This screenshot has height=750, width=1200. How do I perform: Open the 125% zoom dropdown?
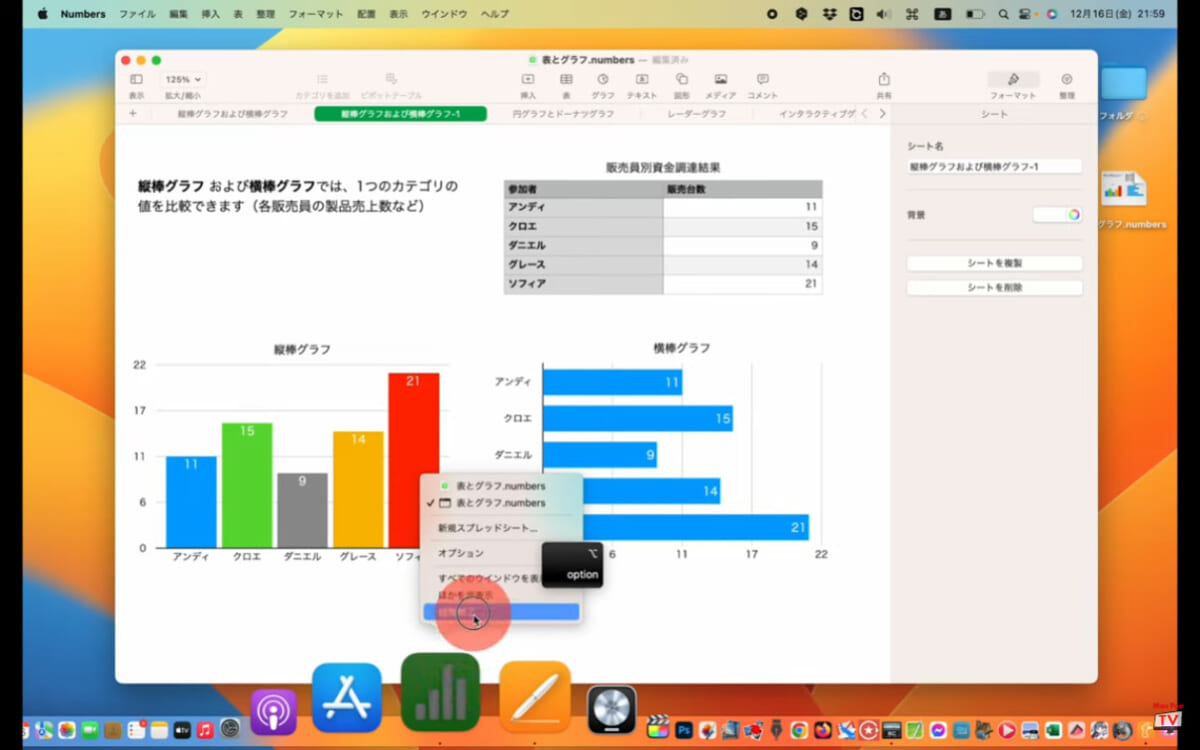pos(183,79)
